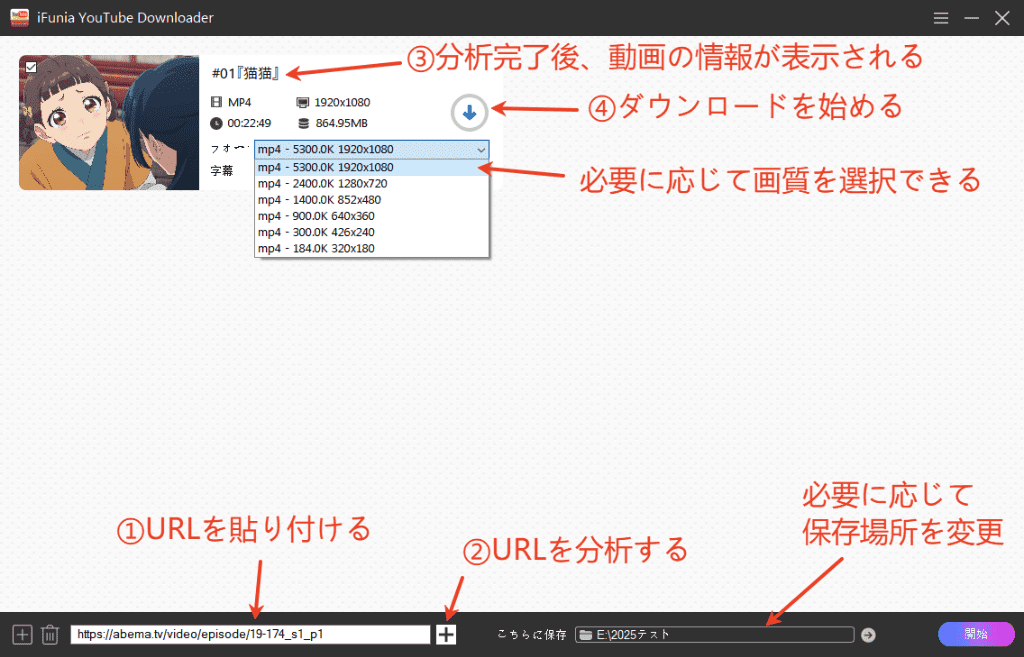Open the hamburger menu in title bar
Screen dimensions: 1024x657
coord(941,17)
